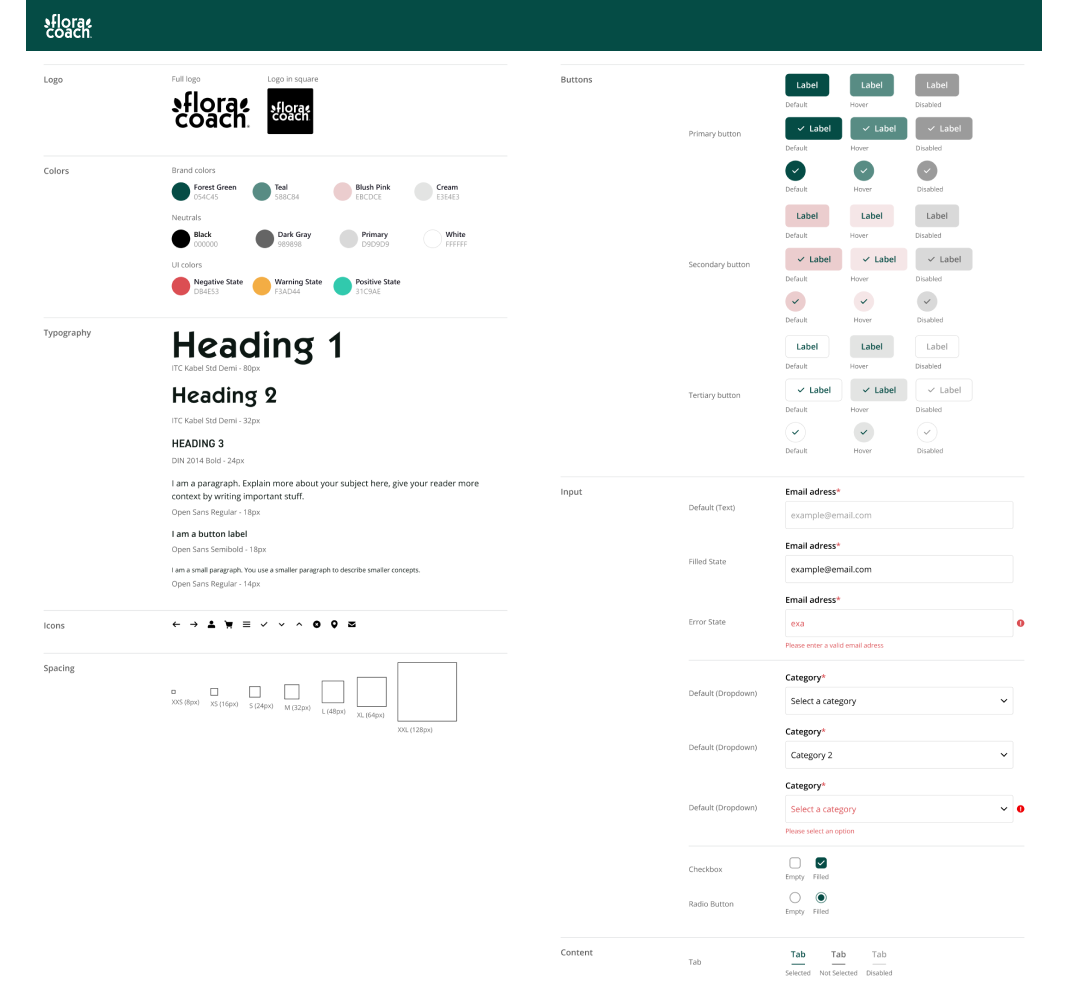Click the Flora Coach logo in green header
Screen dimensions: 1067x999
tap(68, 27)
